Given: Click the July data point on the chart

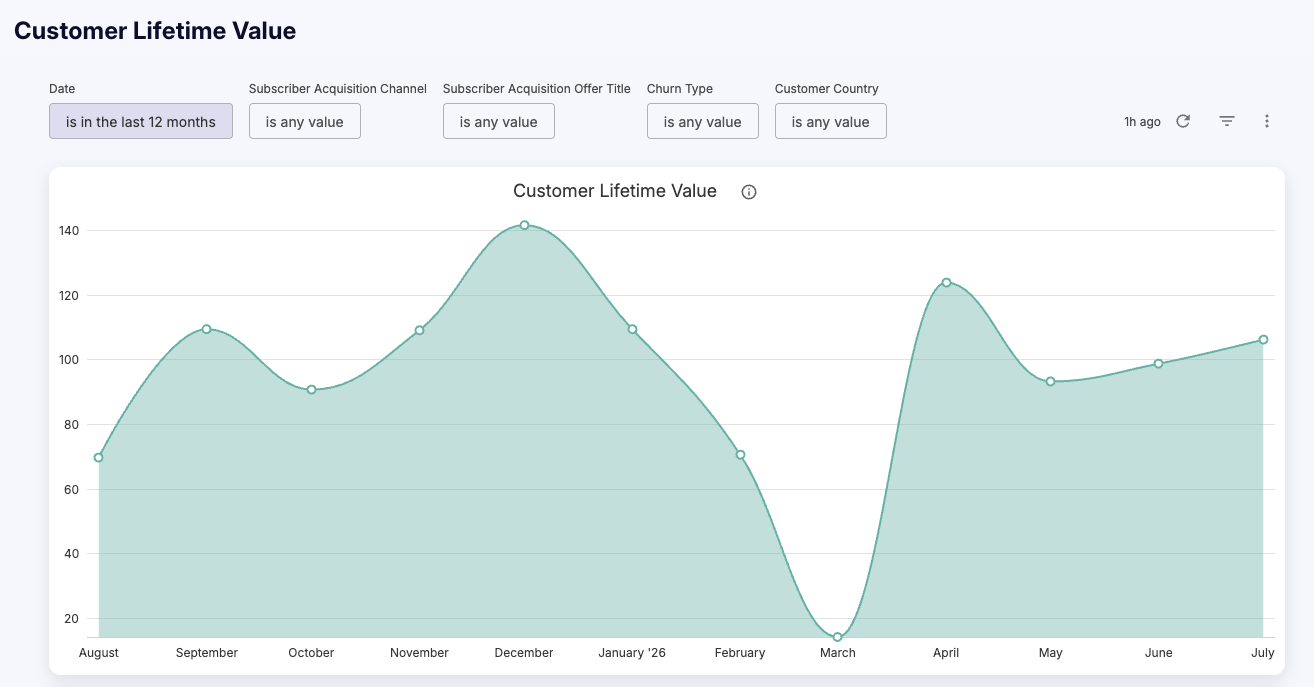Looking at the screenshot, I should (x=1263, y=339).
